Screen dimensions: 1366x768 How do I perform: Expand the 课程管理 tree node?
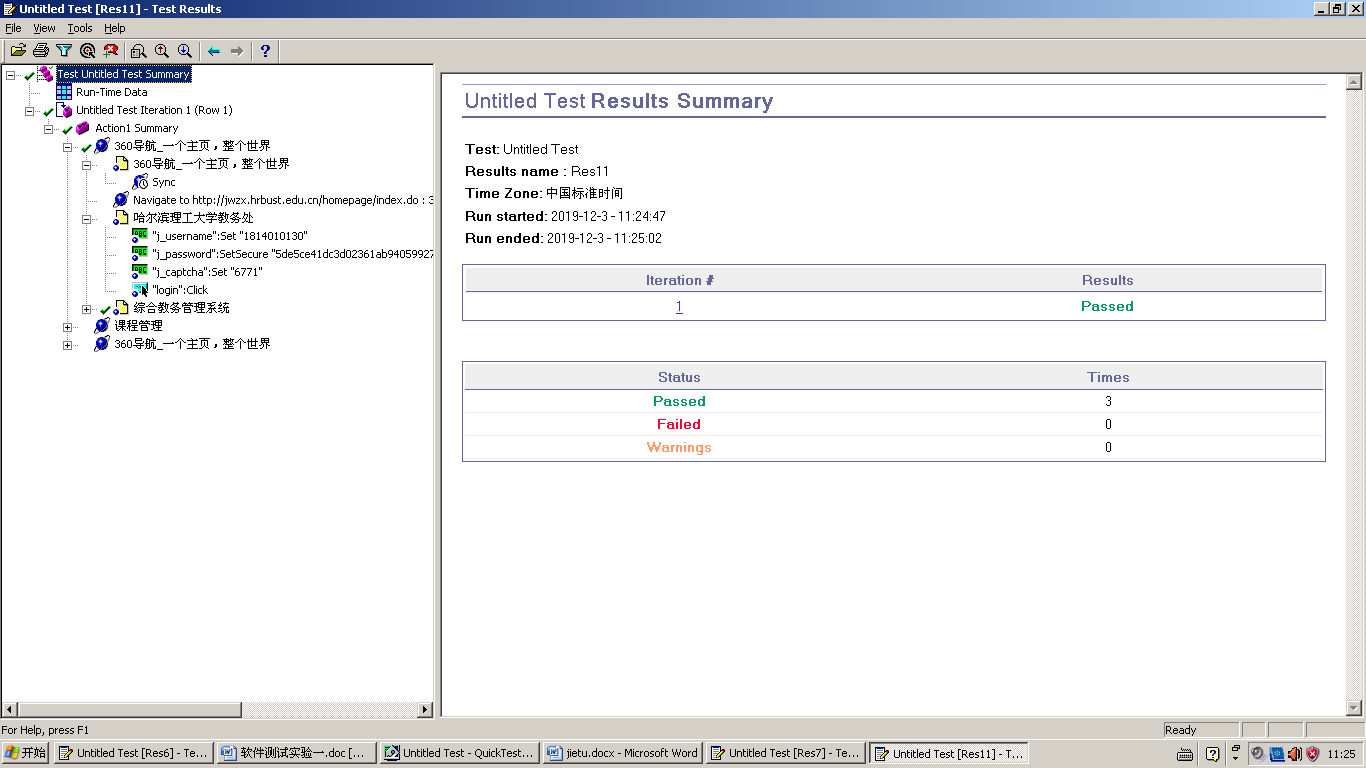[x=68, y=327]
